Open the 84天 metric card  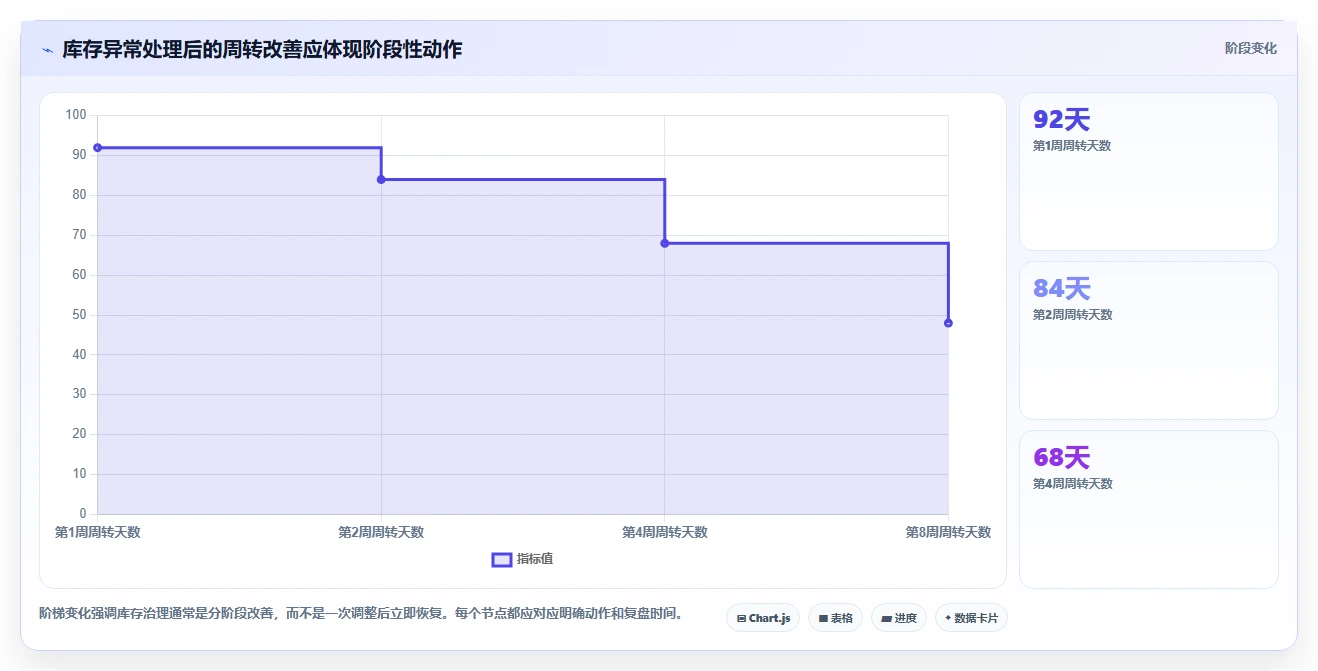point(1148,340)
